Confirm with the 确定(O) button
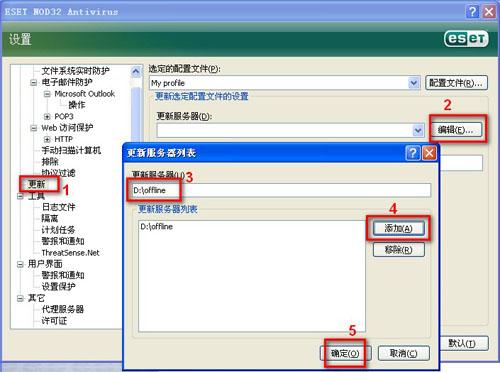 (x=345, y=353)
